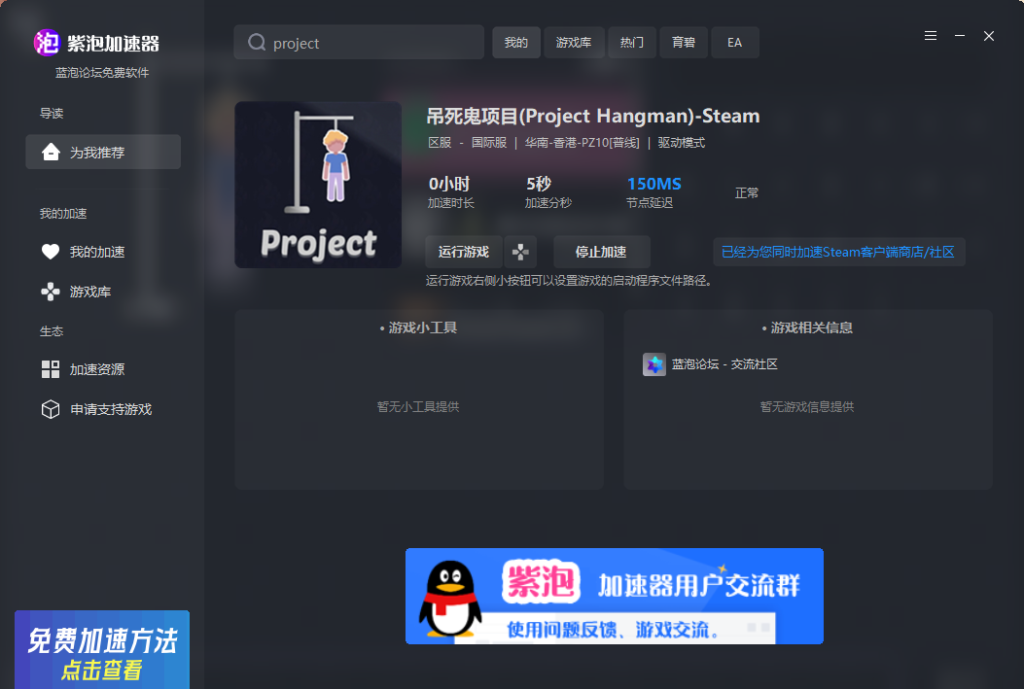The height and width of the screenshot is (689, 1024).
Task: Focus the search field containing project
Action: pyautogui.click(x=359, y=42)
